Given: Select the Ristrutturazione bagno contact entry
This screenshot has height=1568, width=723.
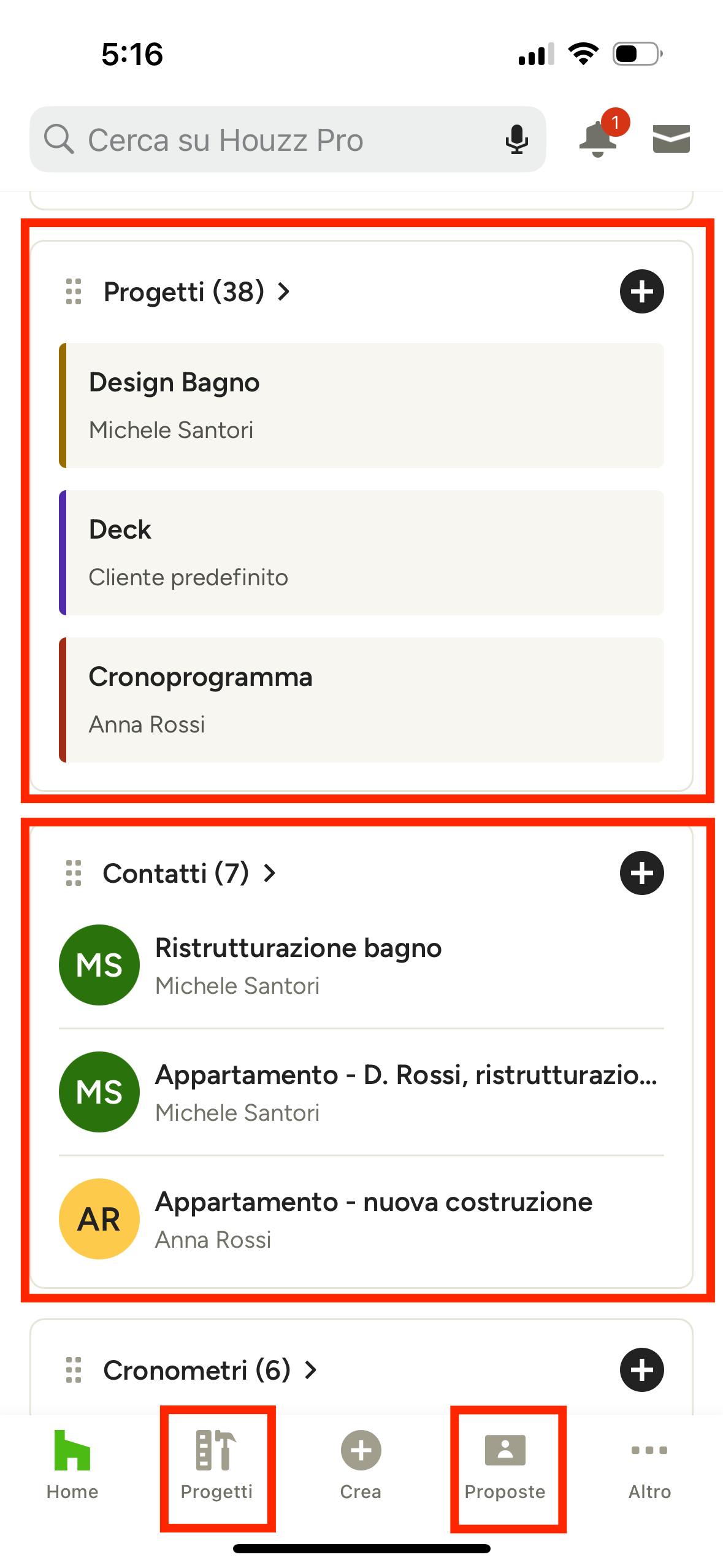Looking at the screenshot, I should (x=361, y=965).
